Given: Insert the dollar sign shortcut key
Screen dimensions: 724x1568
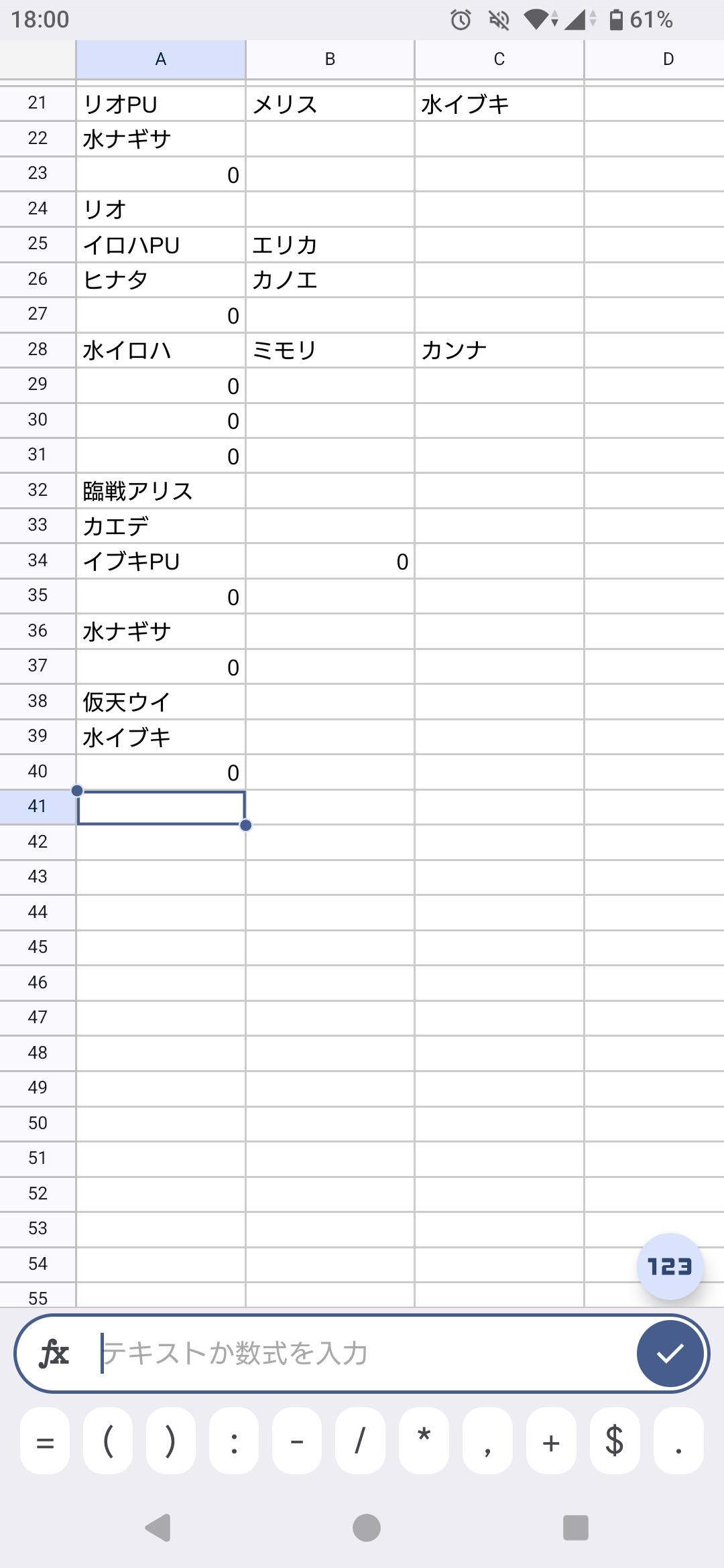Looking at the screenshot, I should pos(615,1441).
